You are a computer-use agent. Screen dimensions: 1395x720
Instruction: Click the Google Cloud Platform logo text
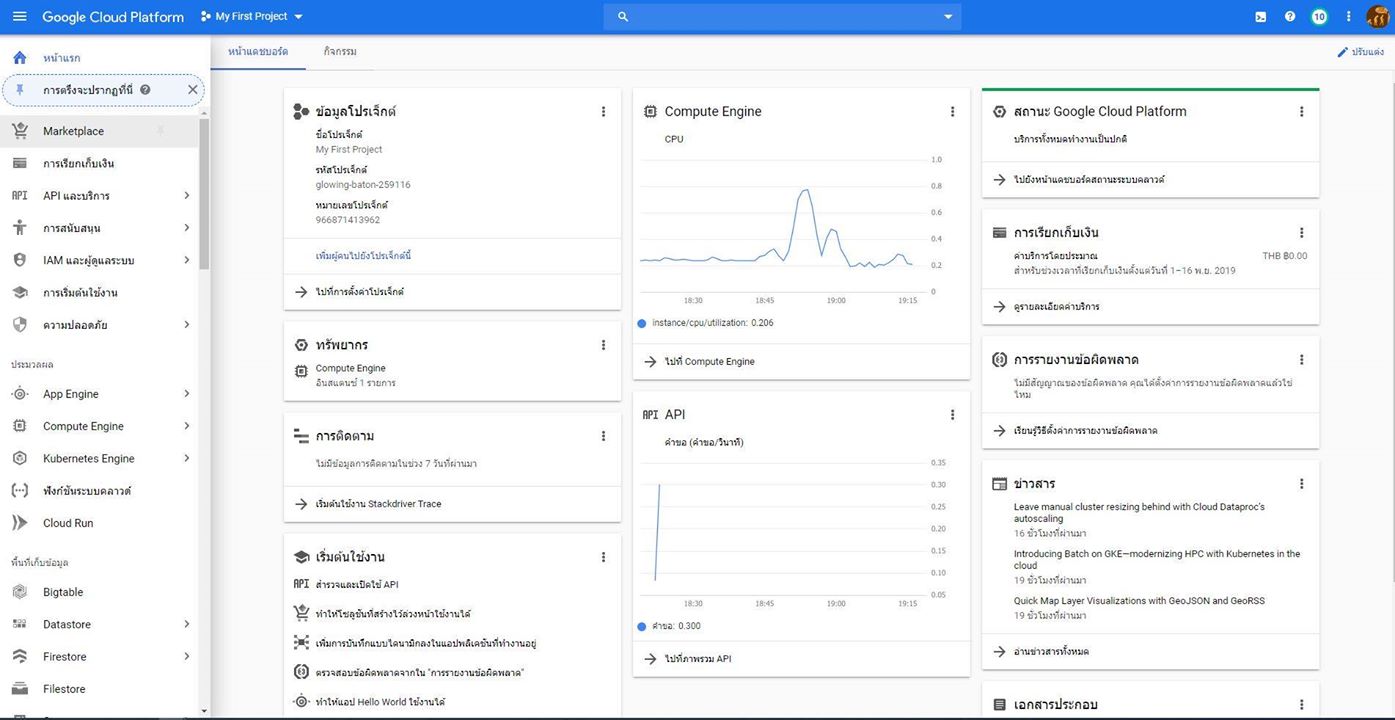point(113,17)
